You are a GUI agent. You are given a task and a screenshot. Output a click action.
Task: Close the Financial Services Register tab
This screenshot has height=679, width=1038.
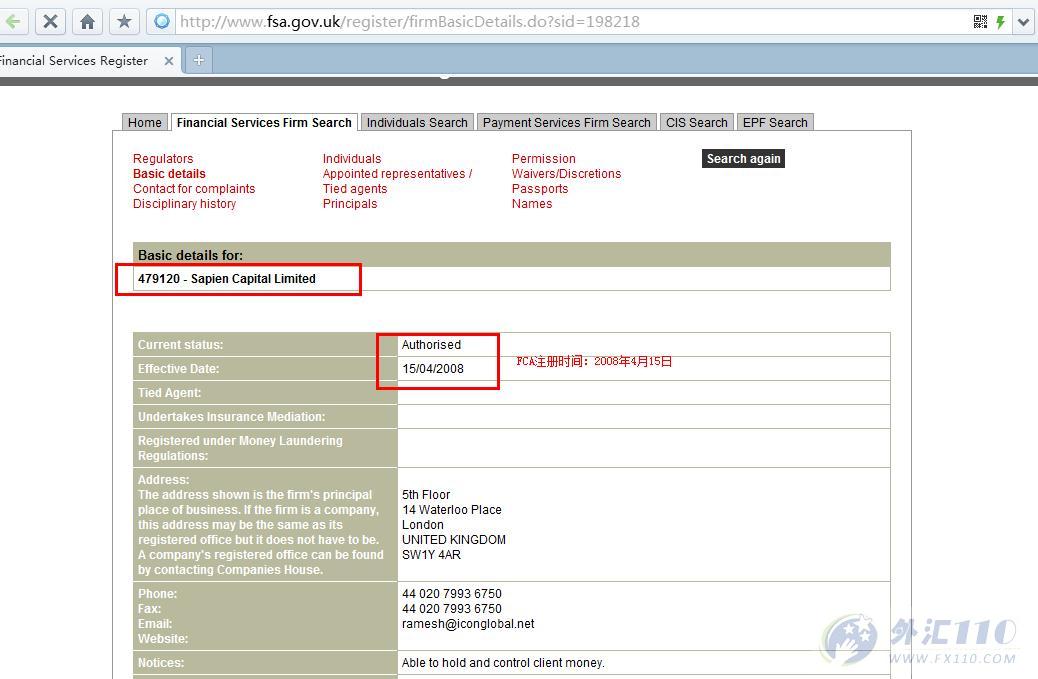click(x=169, y=61)
